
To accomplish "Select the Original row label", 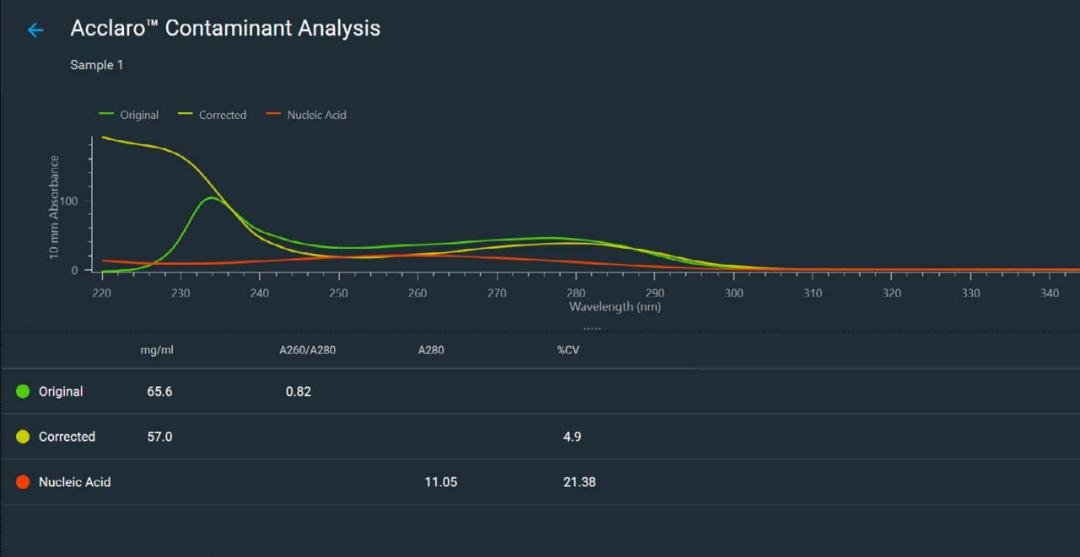I will [x=61, y=391].
